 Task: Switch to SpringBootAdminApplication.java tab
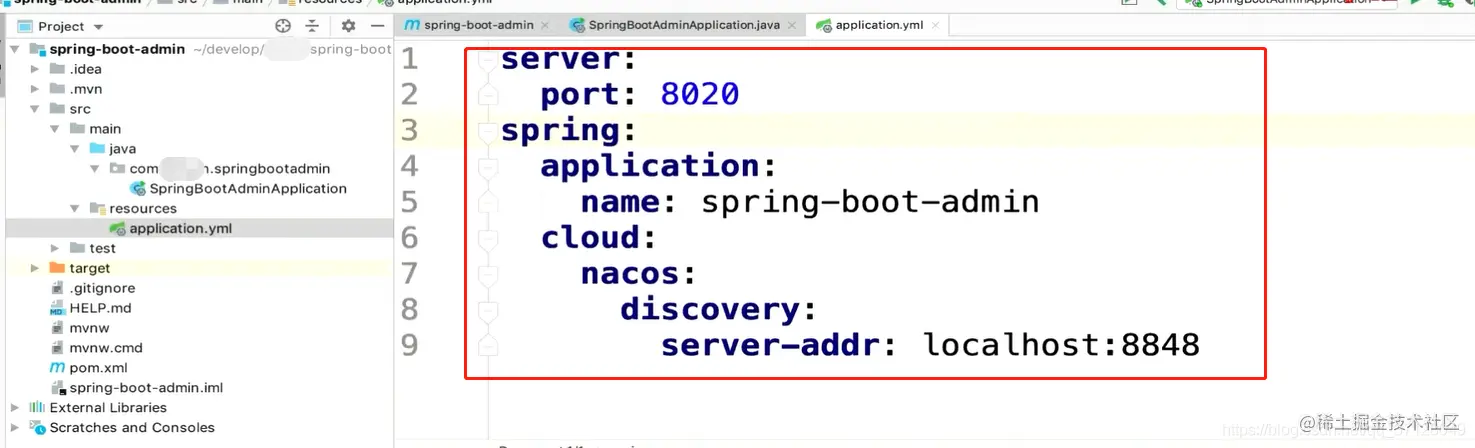point(683,25)
